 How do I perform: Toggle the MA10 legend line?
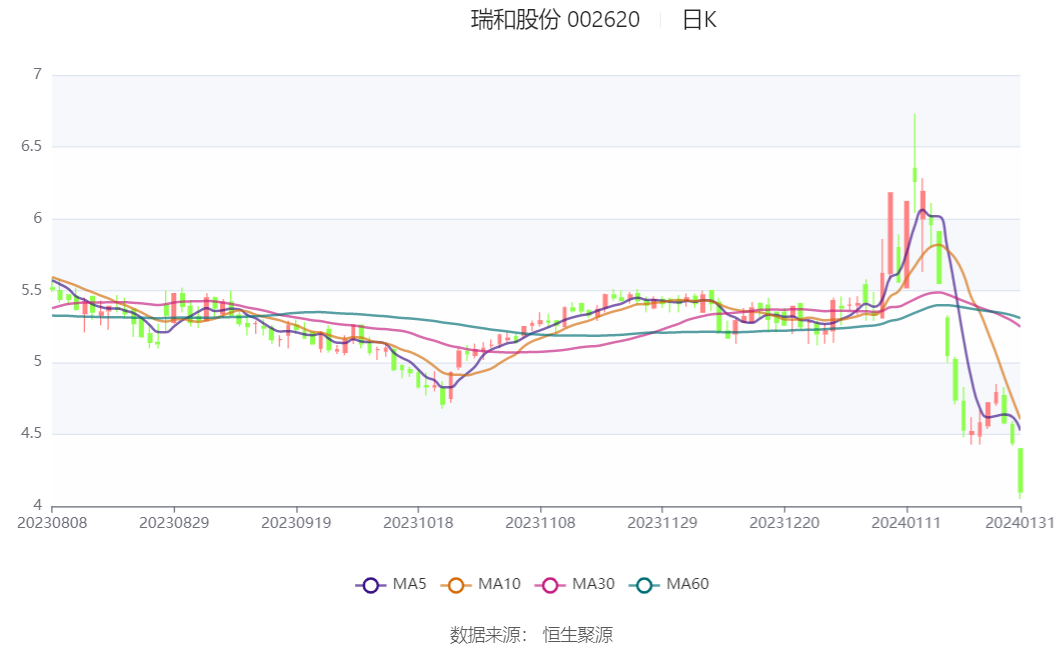pyautogui.click(x=481, y=584)
